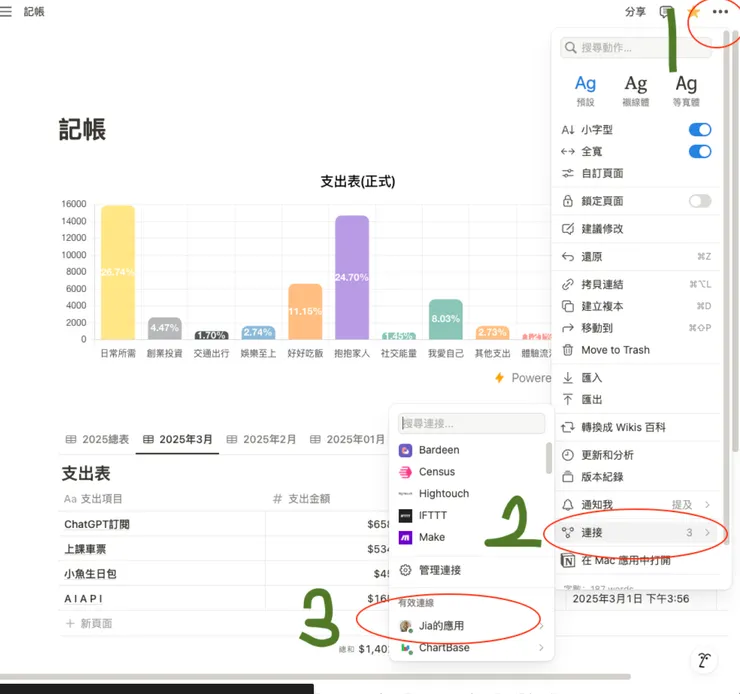Click the + 新頁面 new page row
The width and height of the screenshot is (740, 694).
coord(89,624)
